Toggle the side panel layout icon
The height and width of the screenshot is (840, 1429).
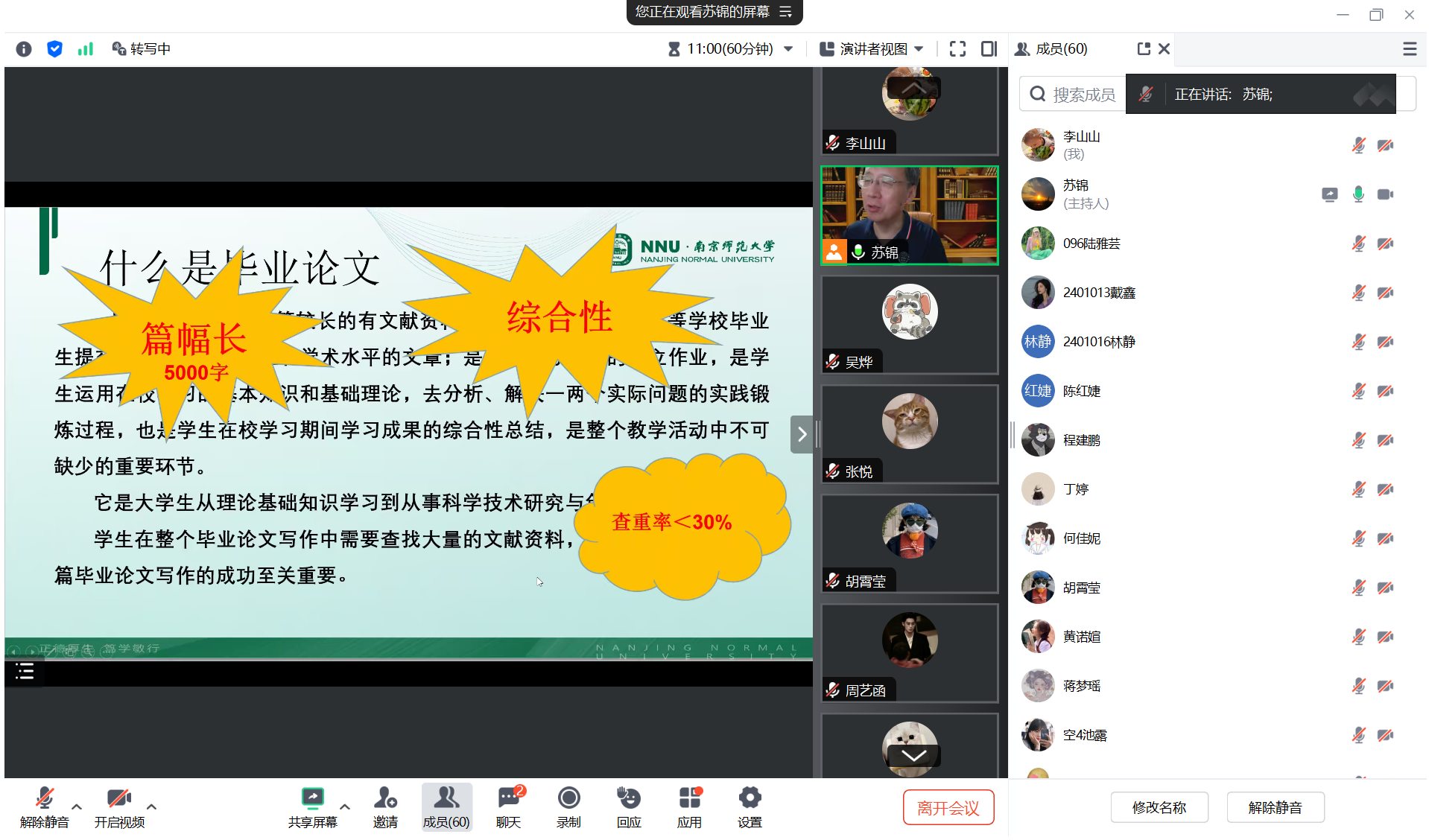[x=989, y=49]
